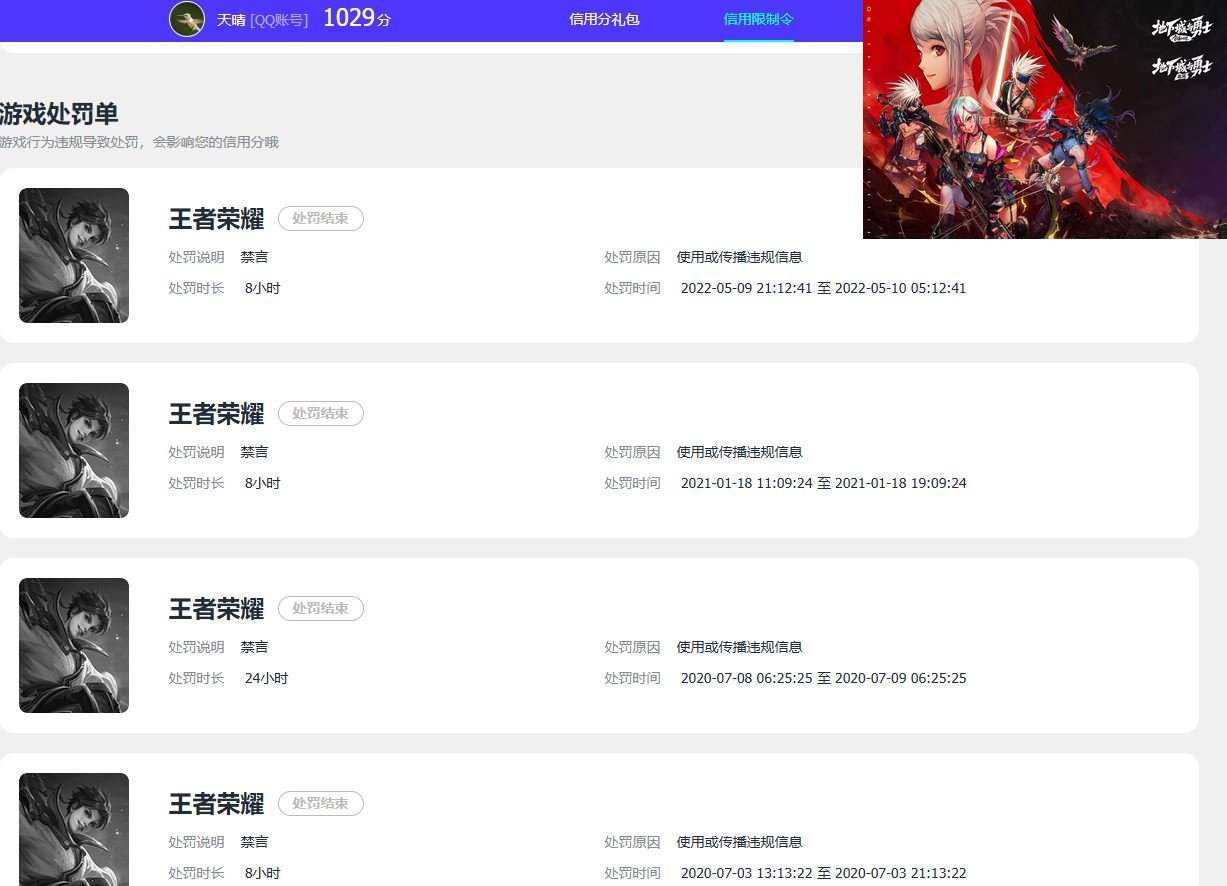
Task: Click the 游戏处罚单 section heading
Action: coord(59,113)
